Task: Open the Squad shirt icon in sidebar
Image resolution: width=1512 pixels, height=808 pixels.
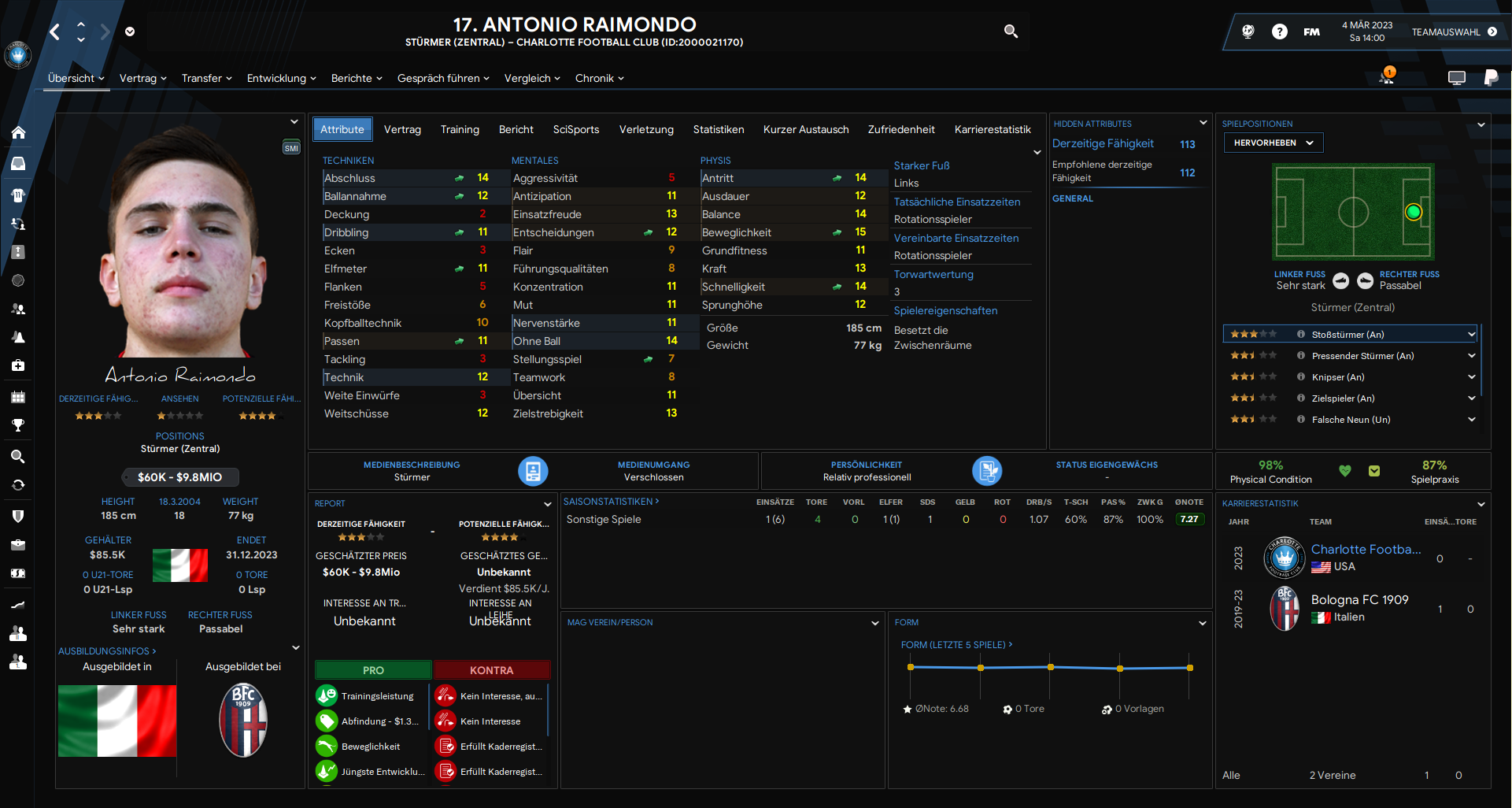Action: click(x=18, y=195)
